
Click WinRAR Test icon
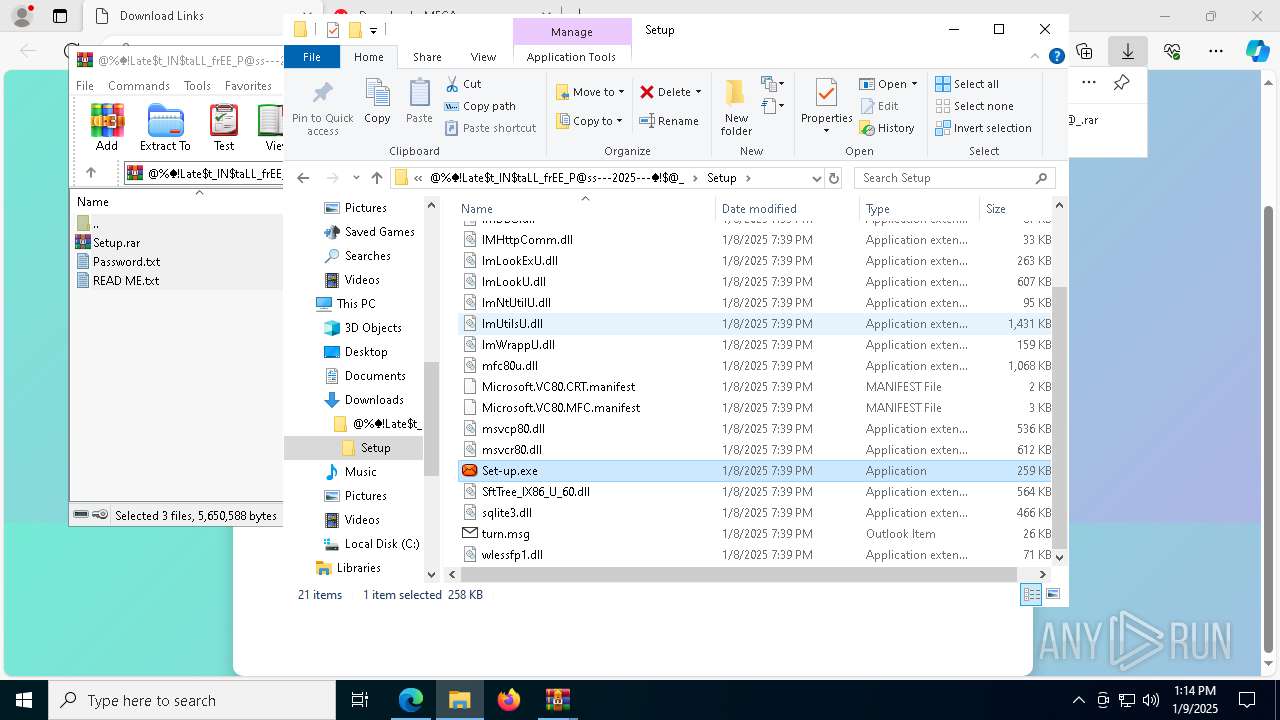click(x=224, y=128)
